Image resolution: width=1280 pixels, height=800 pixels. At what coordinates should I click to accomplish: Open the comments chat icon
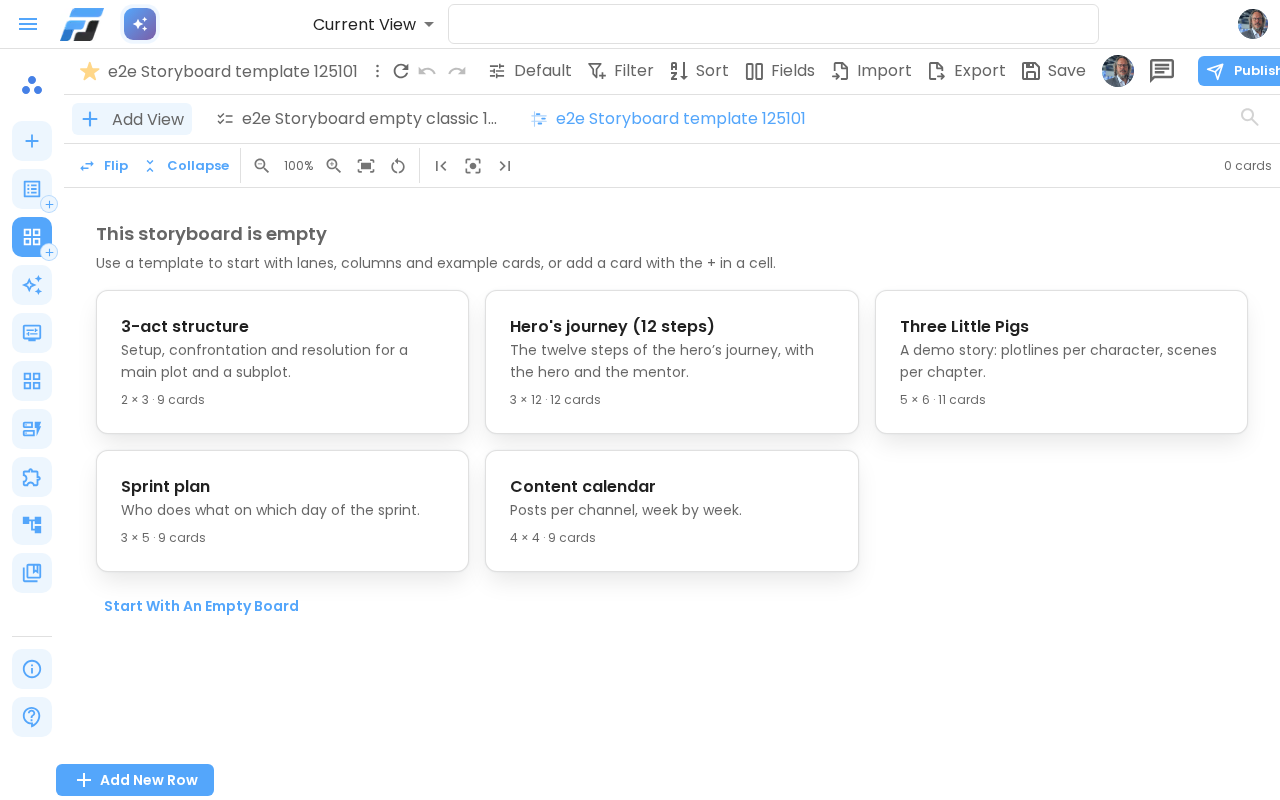click(1162, 71)
